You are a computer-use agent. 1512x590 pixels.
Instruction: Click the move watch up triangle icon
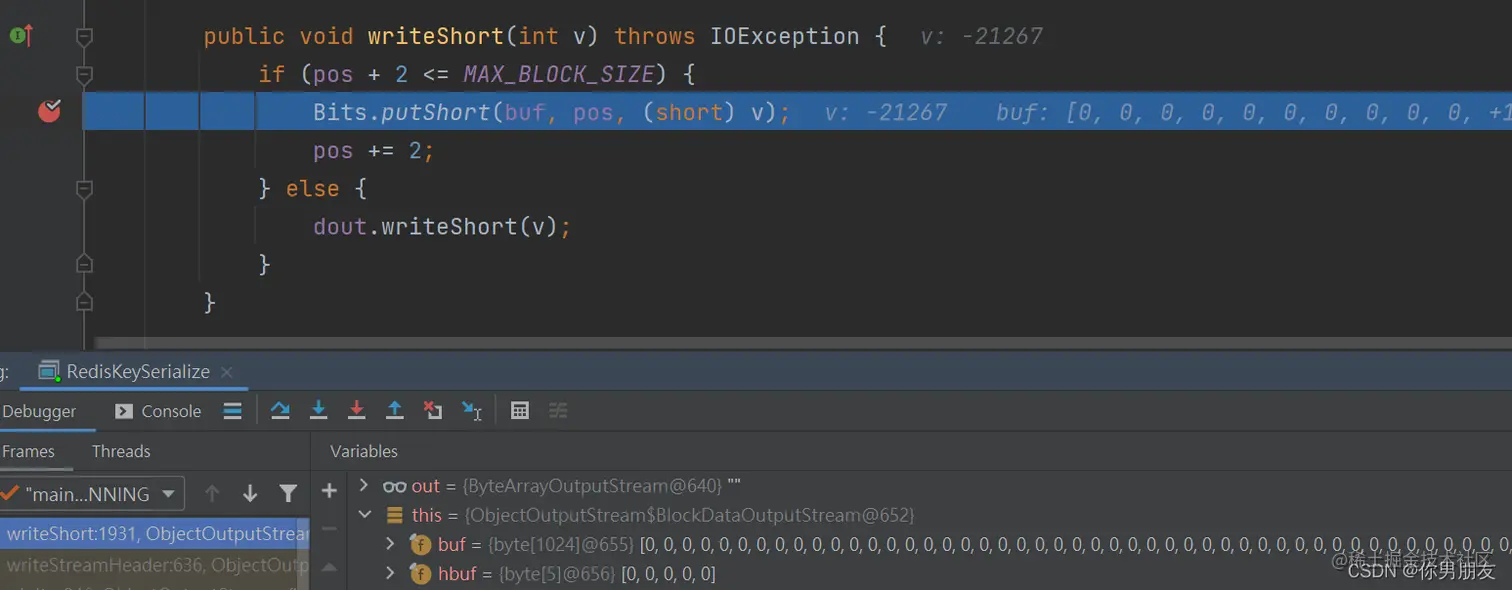329,567
